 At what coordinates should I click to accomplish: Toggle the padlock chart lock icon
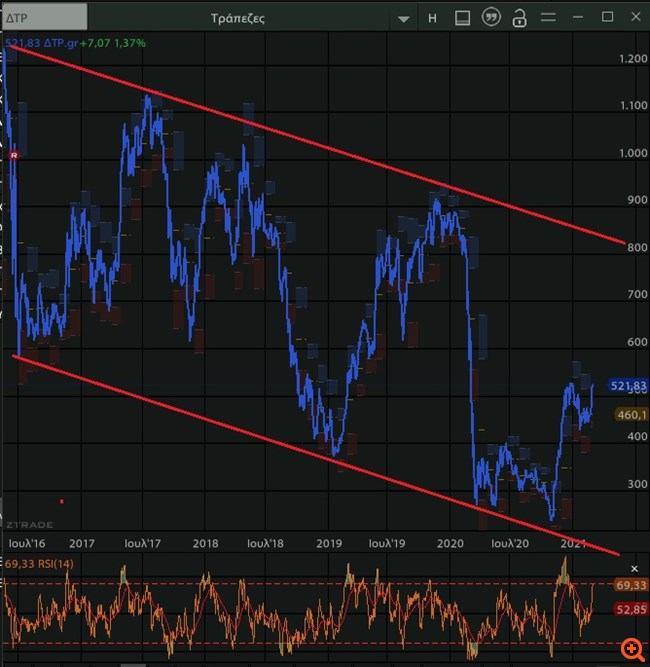click(518, 18)
